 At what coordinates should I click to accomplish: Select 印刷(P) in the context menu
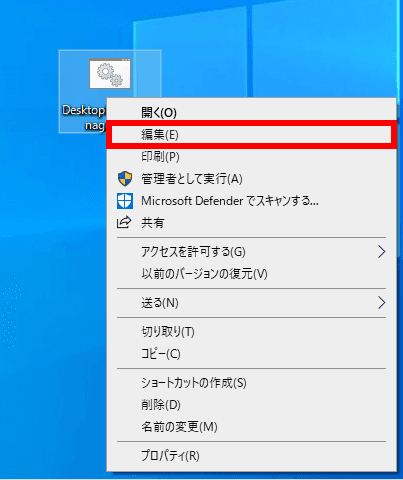click(251, 157)
